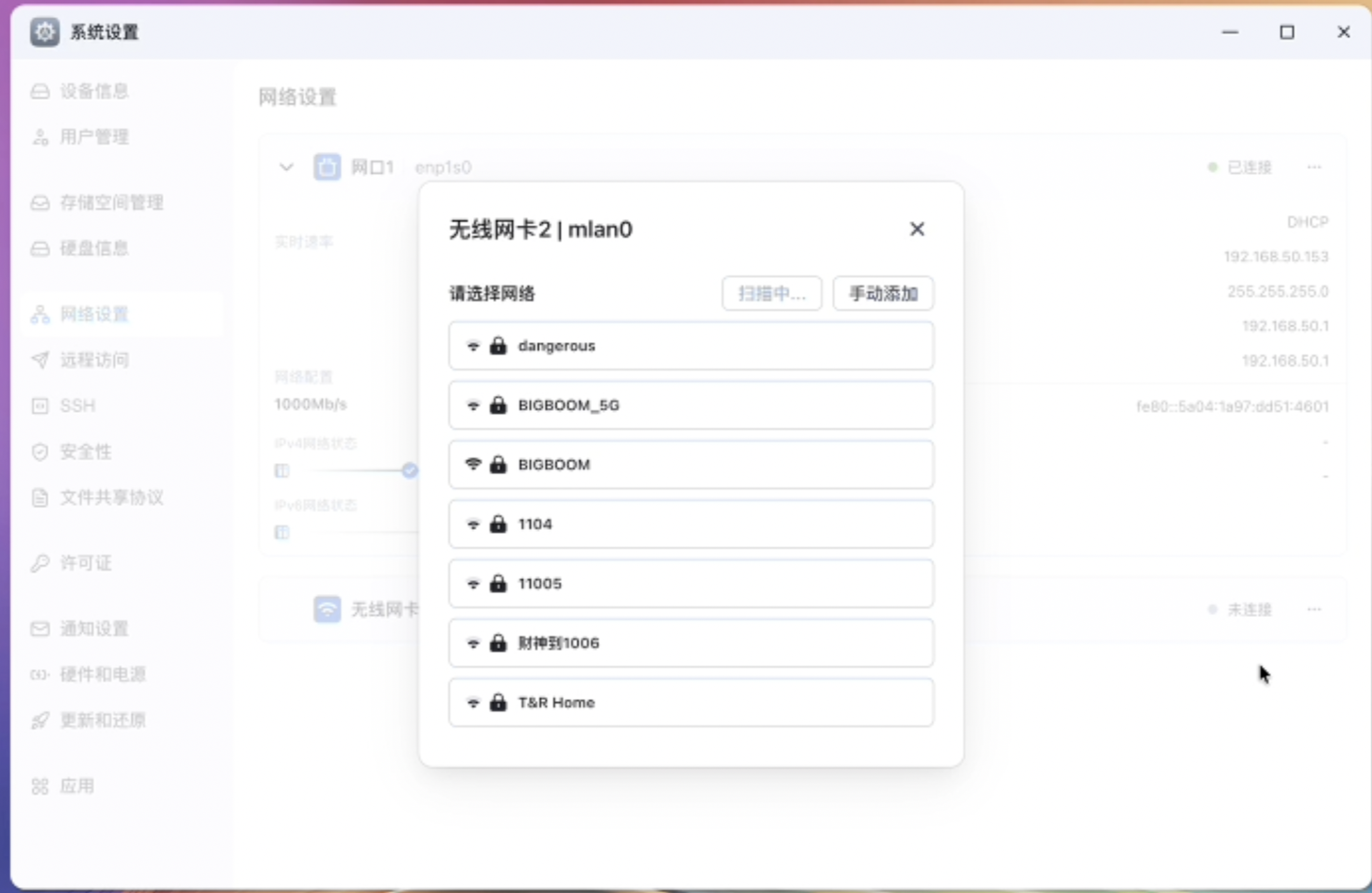Click the IPv4 network status slider handle
The height and width of the screenshot is (893, 1372).
(409, 471)
